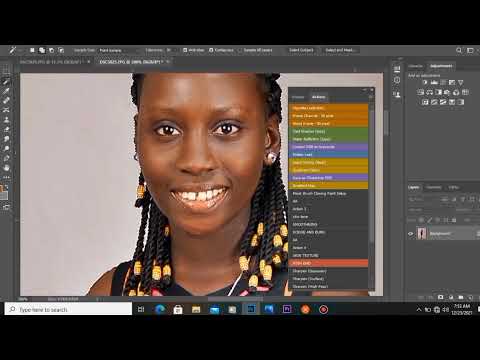Select the Clone Stamp tool
This screenshot has width=480, height=360.
6,119
